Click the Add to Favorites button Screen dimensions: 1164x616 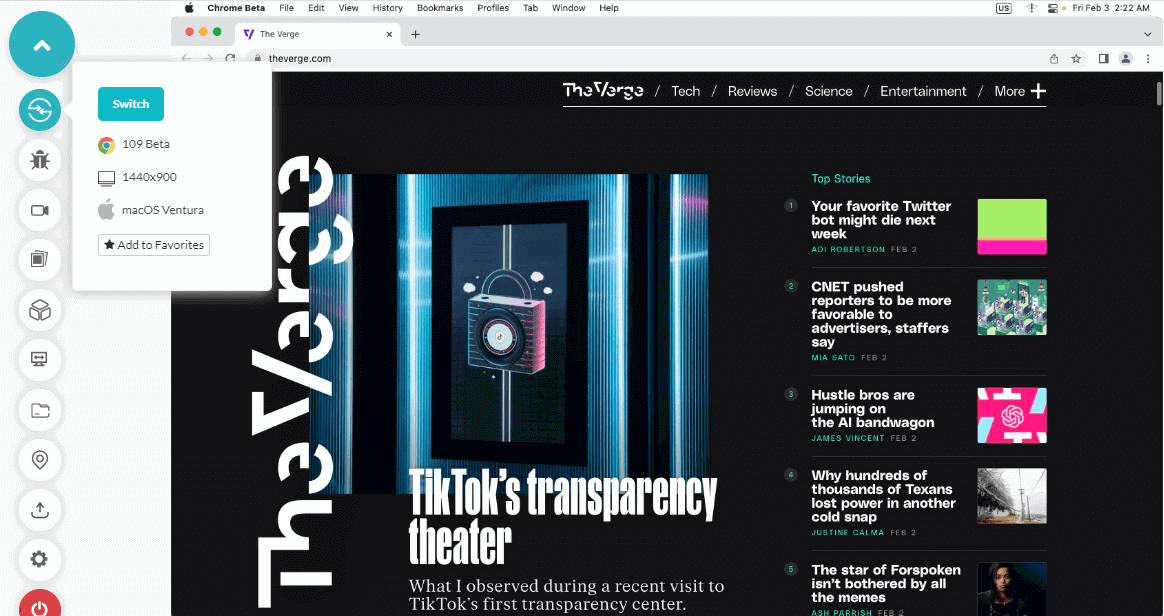point(154,245)
